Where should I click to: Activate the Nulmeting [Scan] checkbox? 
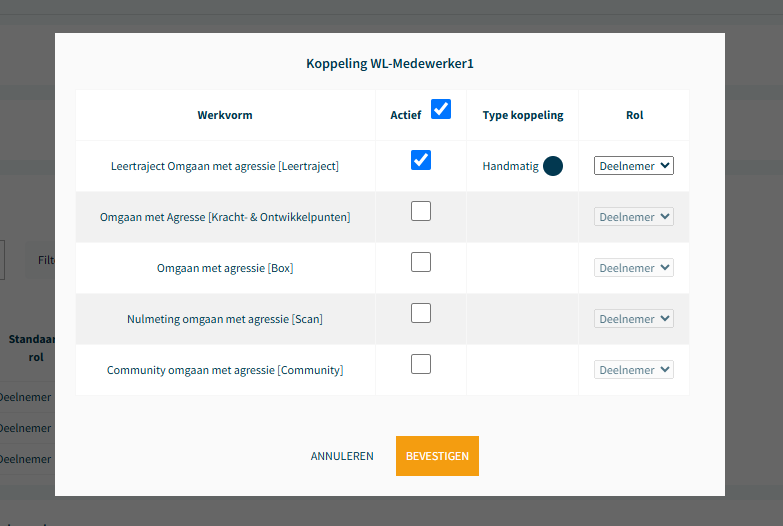point(421,313)
